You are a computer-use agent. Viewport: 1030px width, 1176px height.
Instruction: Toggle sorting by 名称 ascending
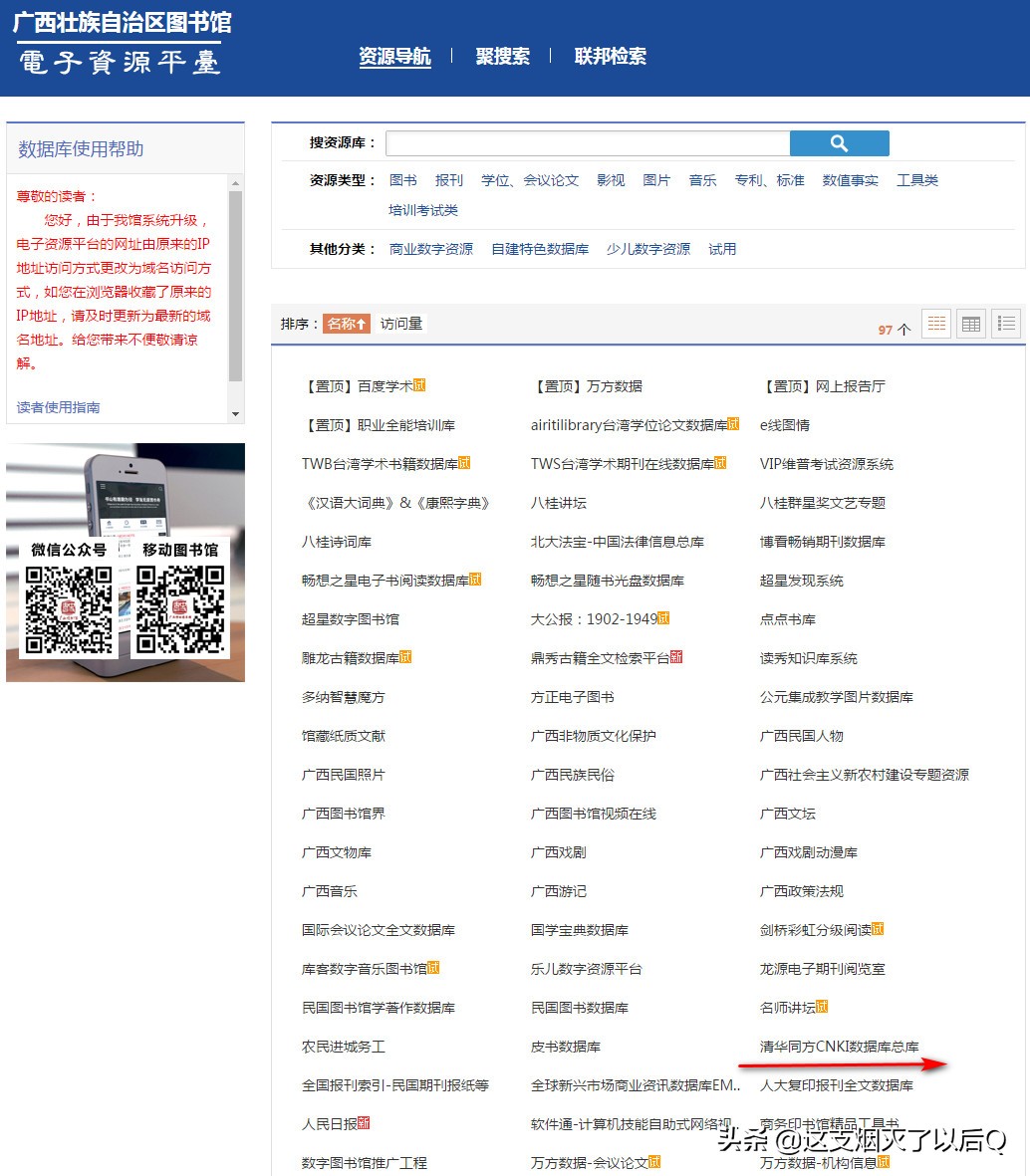(x=347, y=323)
